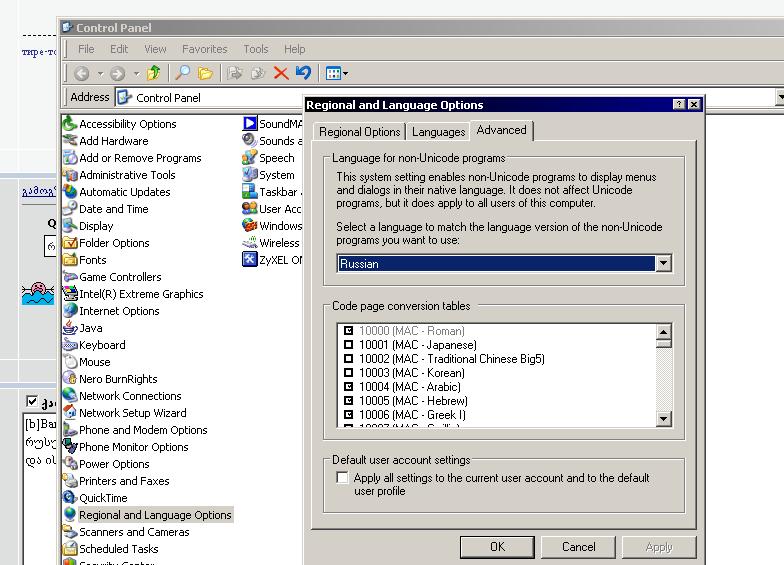This screenshot has height=565, width=784.
Task: Switch to the Languages tab
Action: coord(438,132)
